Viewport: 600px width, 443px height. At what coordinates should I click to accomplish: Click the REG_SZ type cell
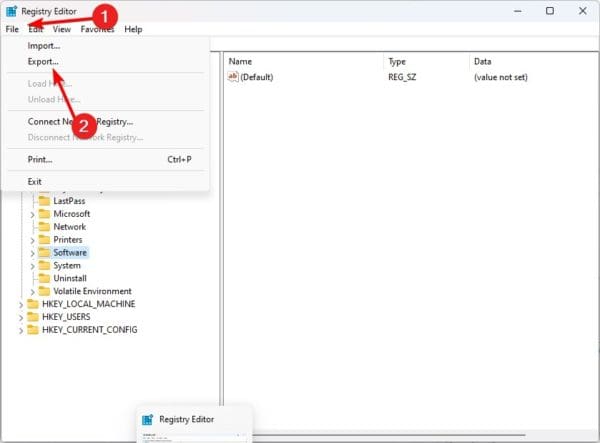[402, 77]
